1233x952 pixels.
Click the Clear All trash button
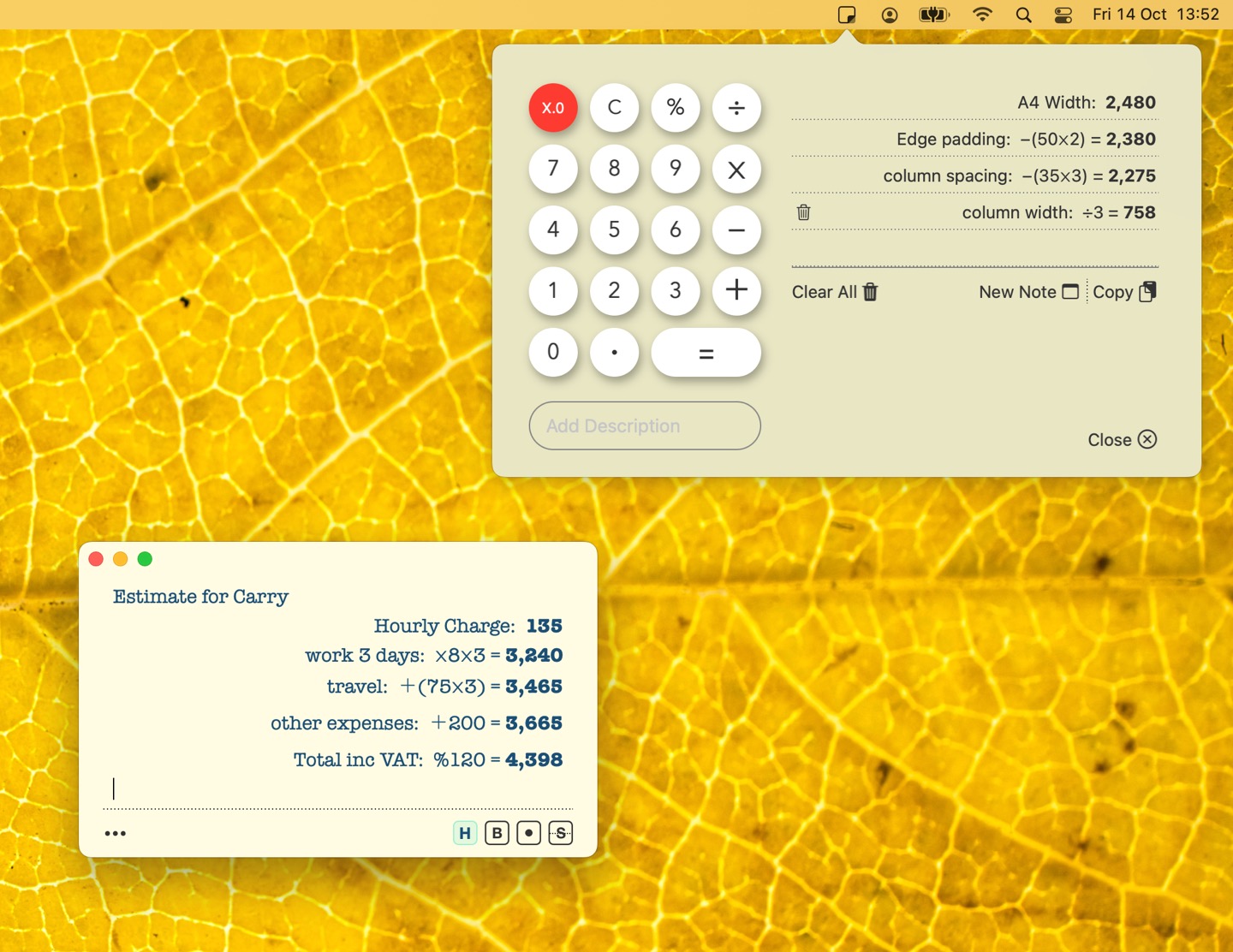pyautogui.click(x=835, y=292)
